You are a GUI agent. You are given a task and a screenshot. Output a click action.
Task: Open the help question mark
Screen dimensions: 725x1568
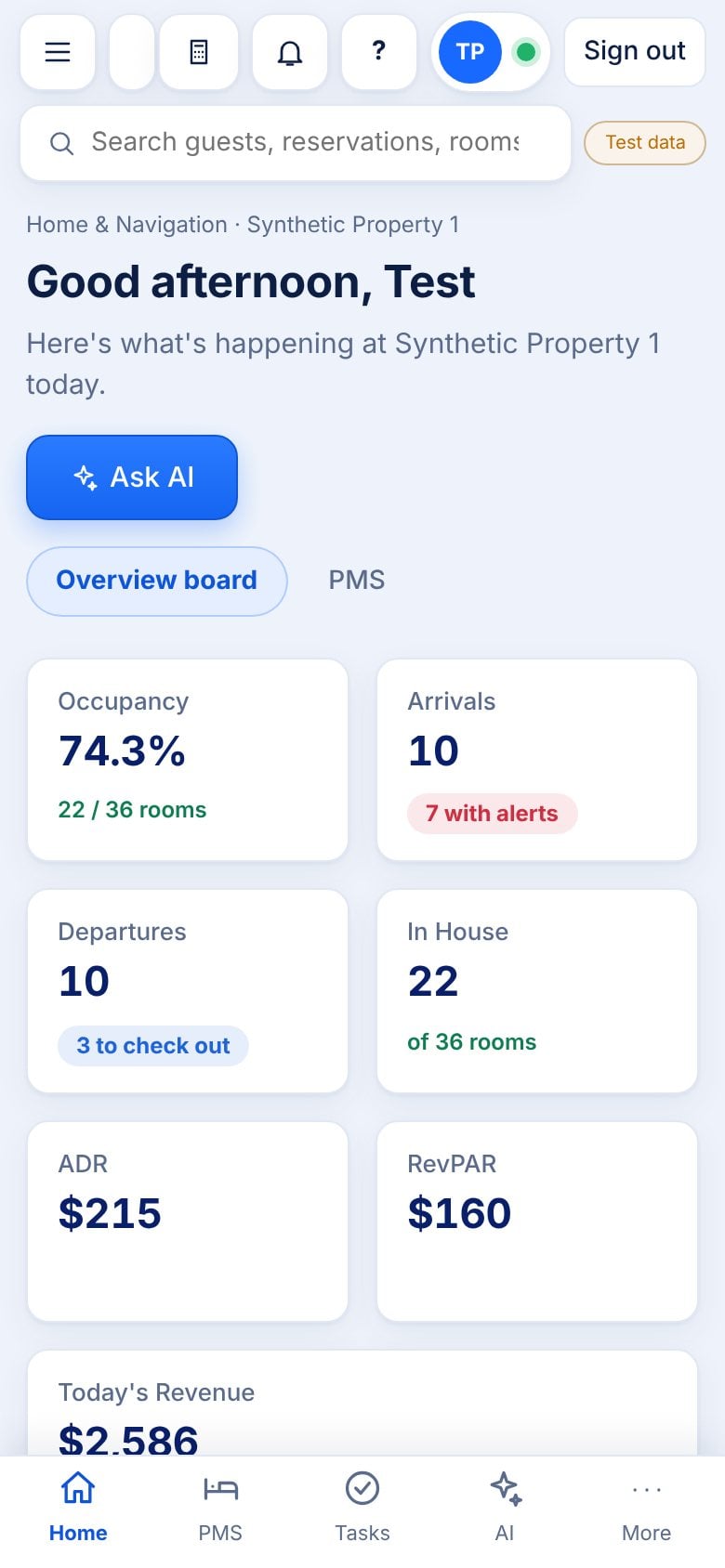[379, 52]
